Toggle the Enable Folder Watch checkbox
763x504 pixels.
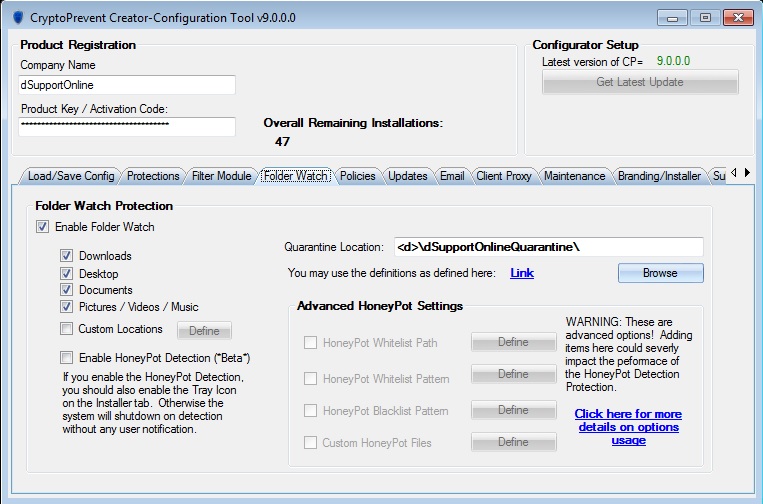click(x=42, y=227)
